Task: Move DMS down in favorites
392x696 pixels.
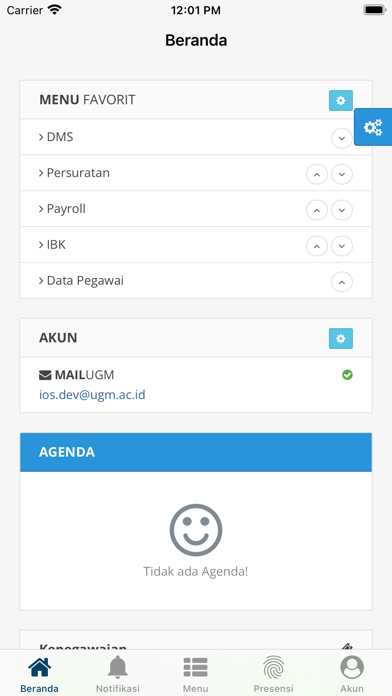Action: [342, 138]
